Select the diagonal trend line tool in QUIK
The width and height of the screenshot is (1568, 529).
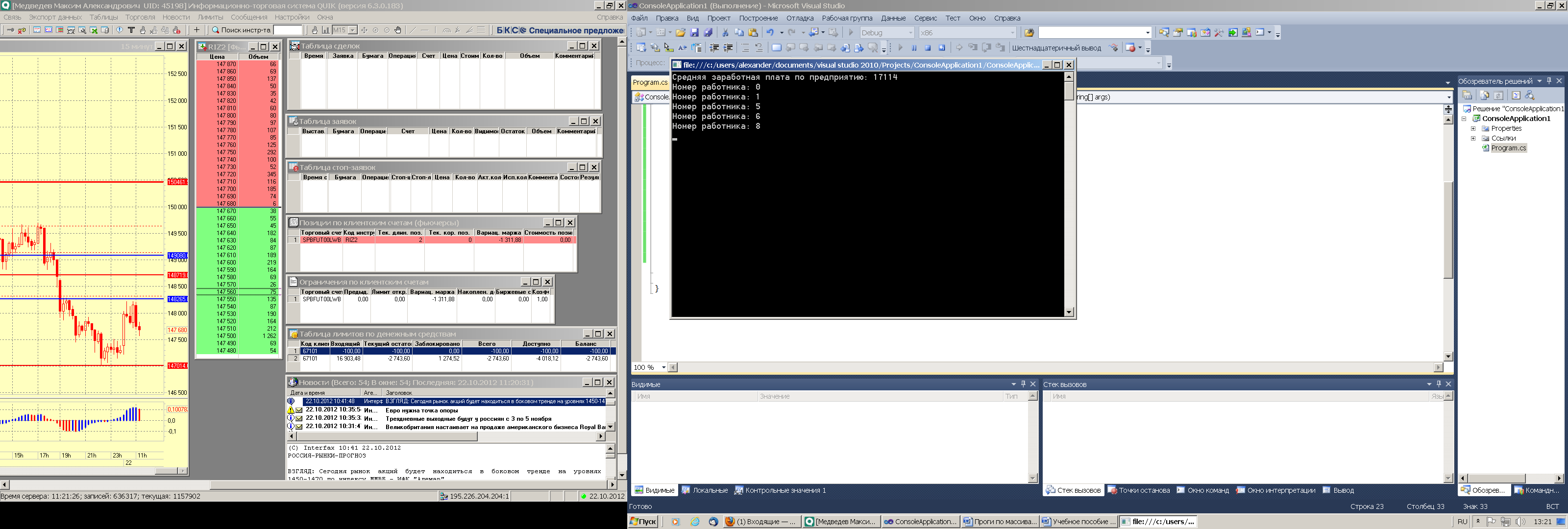pos(413,30)
